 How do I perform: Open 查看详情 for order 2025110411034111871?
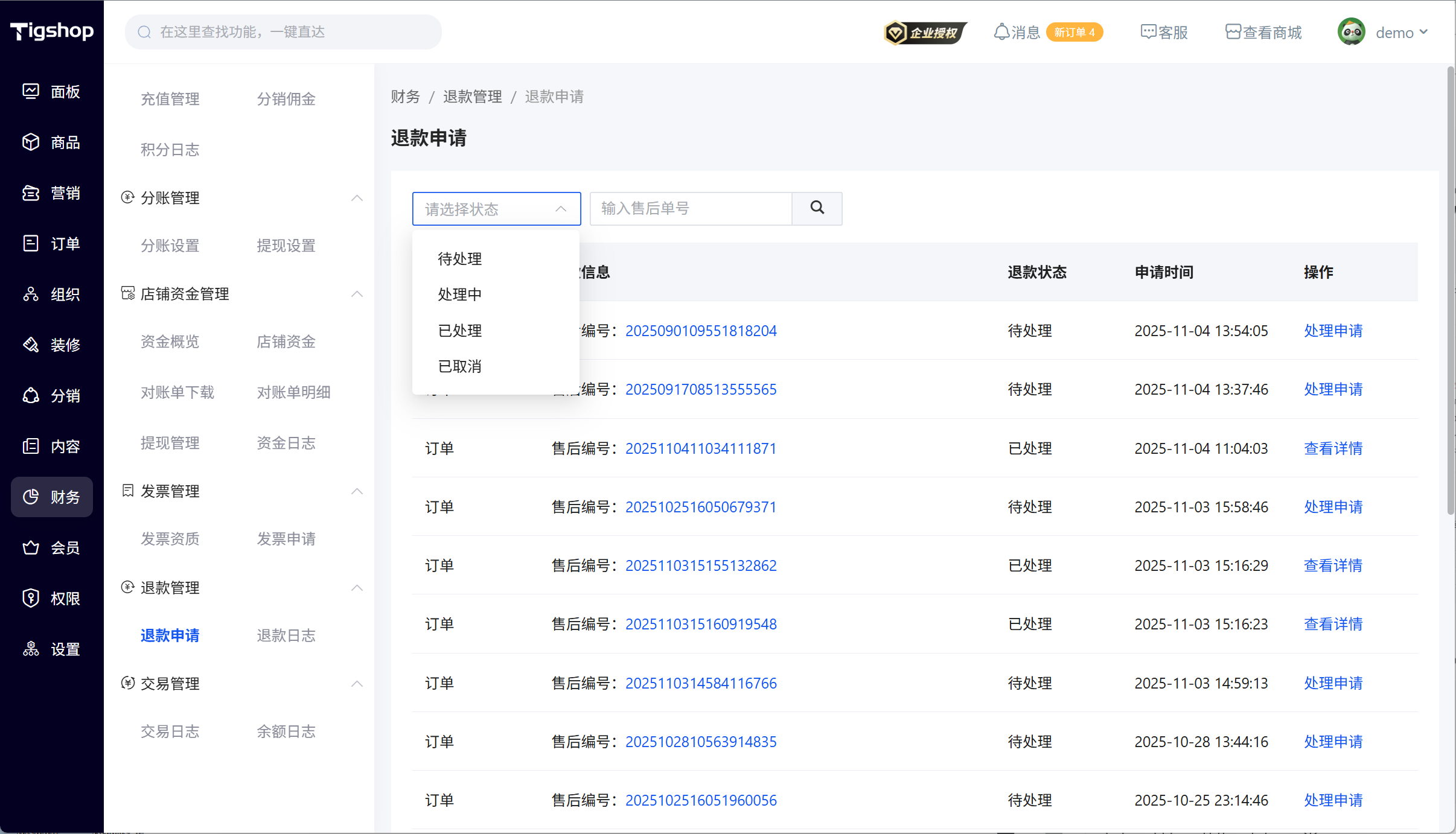(x=1333, y=448)
